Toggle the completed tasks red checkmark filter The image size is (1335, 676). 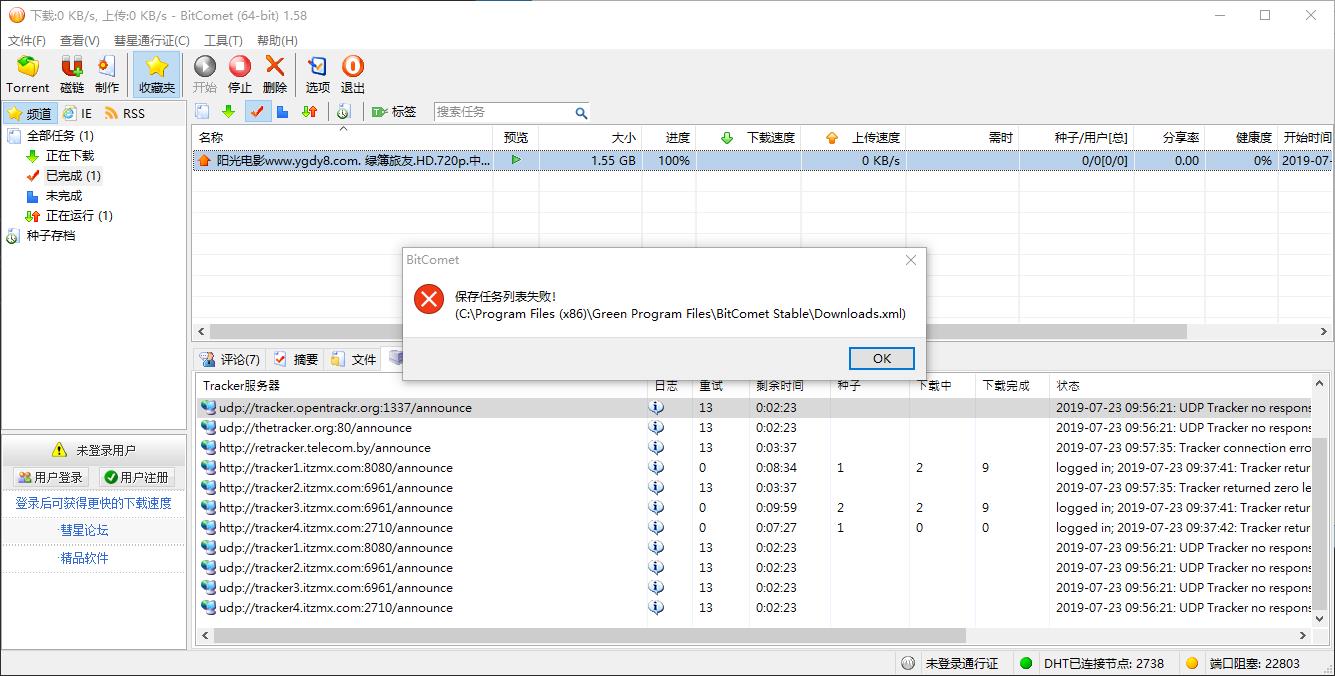tap(256, 112)
